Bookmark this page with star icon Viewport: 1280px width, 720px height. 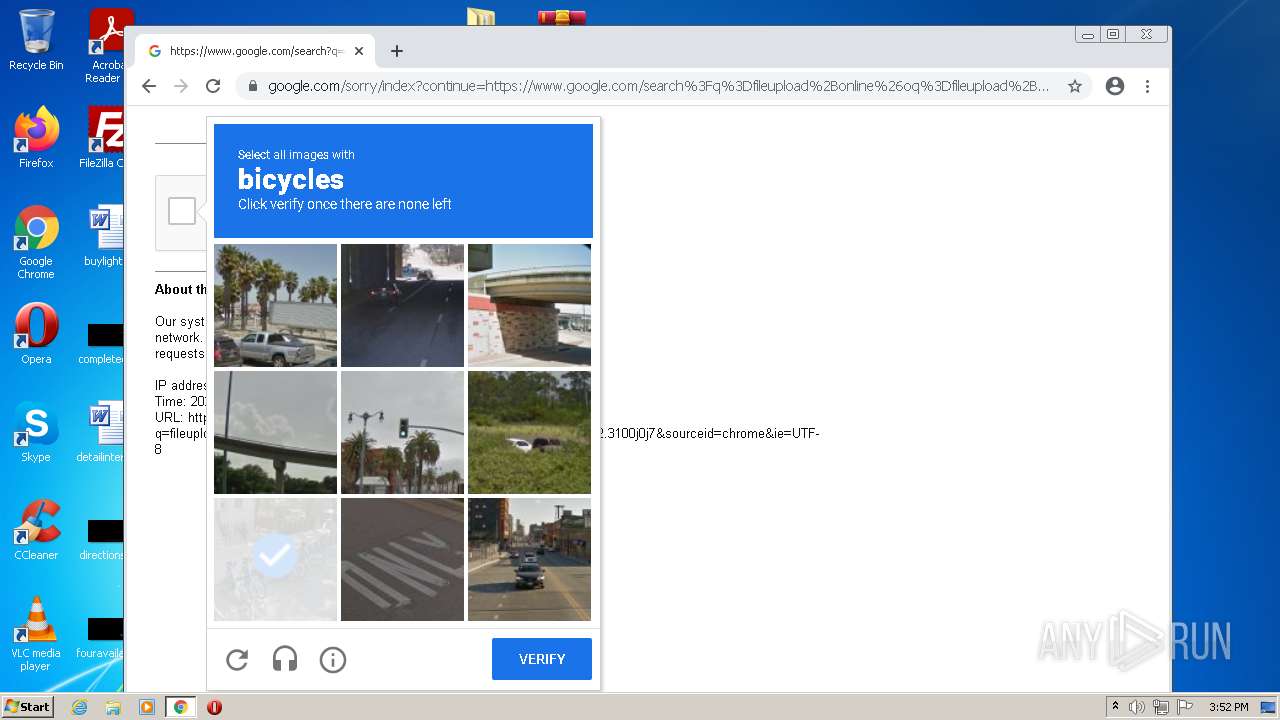pos(1075,86)
